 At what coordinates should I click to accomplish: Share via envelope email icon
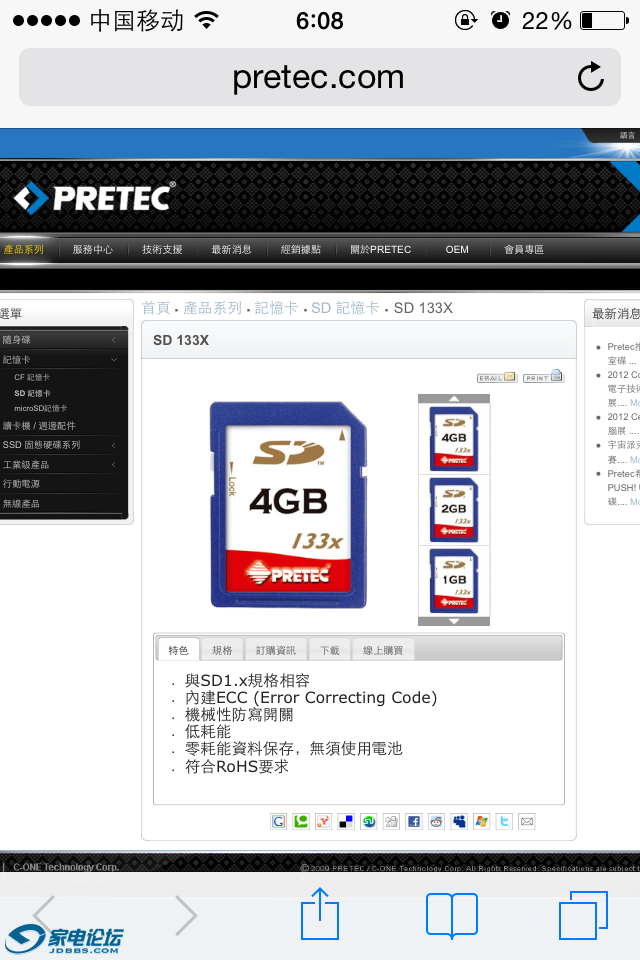point(527,822)
